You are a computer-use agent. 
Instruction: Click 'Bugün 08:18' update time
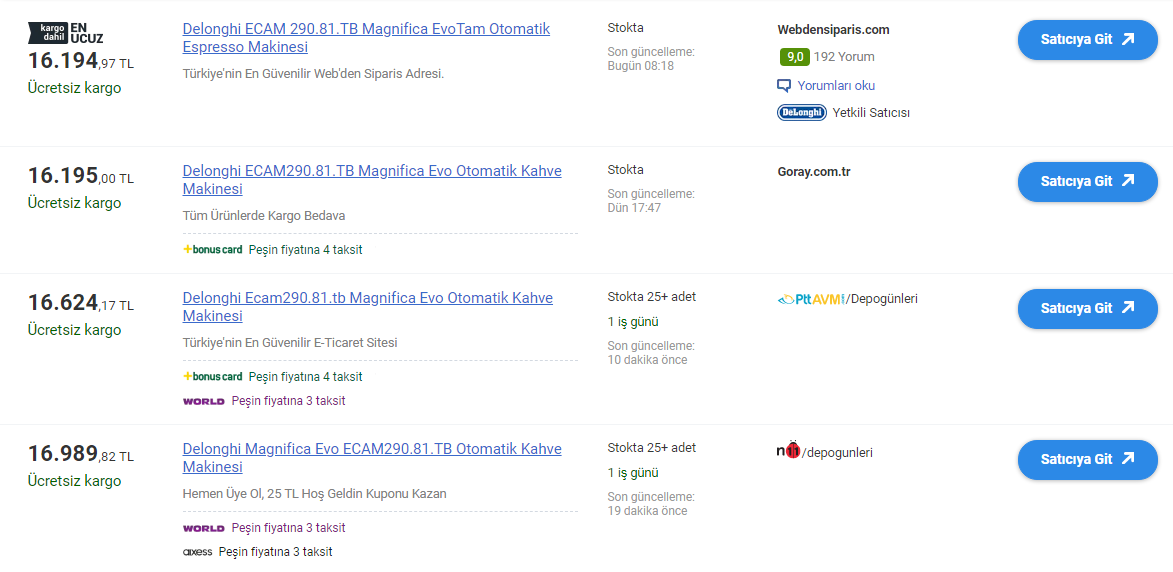click(x=640, y=66)
